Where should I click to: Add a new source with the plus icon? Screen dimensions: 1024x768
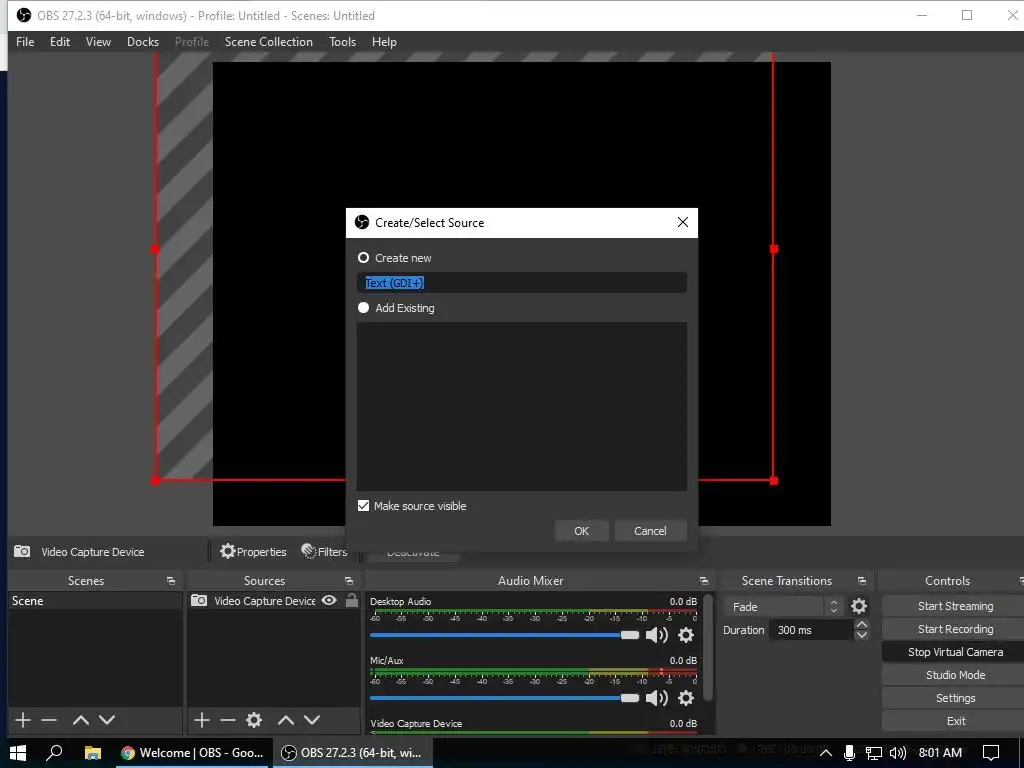(x=202, y=720)
